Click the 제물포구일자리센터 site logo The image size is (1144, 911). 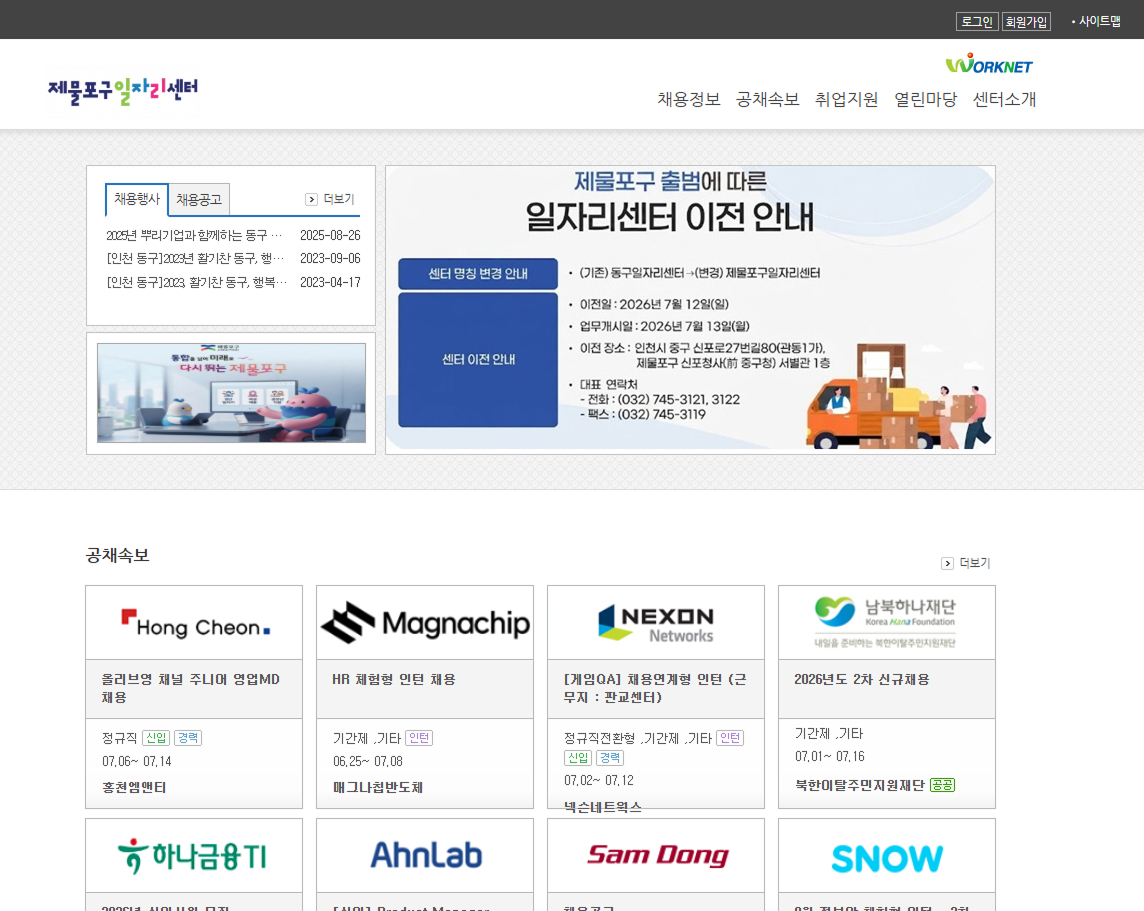[123, 91]
